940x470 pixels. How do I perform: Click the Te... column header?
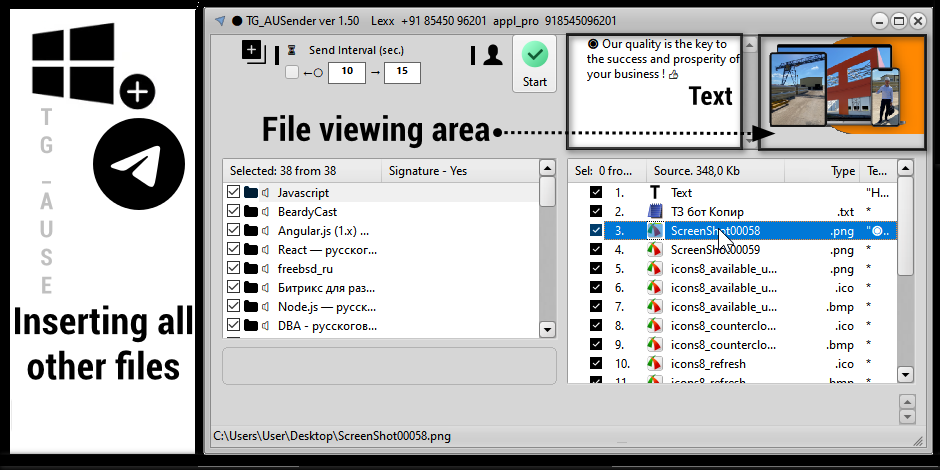pyautogui.click(x=878, y=171)
